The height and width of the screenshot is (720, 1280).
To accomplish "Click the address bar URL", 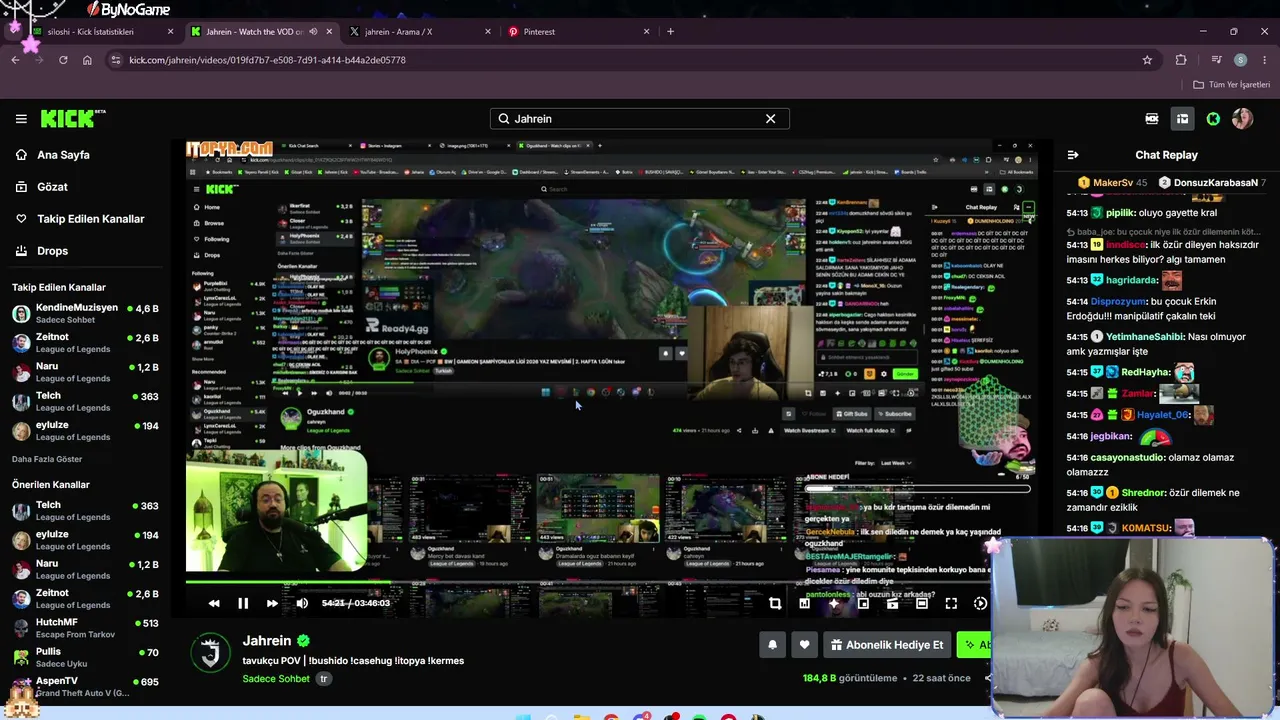I will (x=267, y=60).
